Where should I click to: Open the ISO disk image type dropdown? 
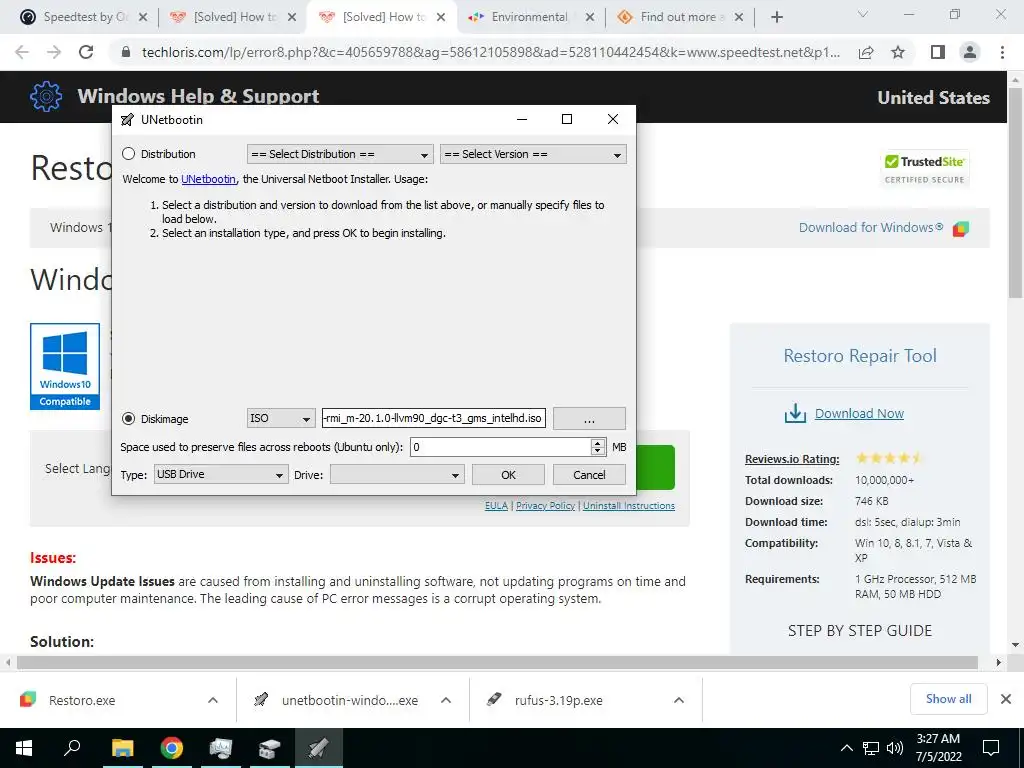281,418
